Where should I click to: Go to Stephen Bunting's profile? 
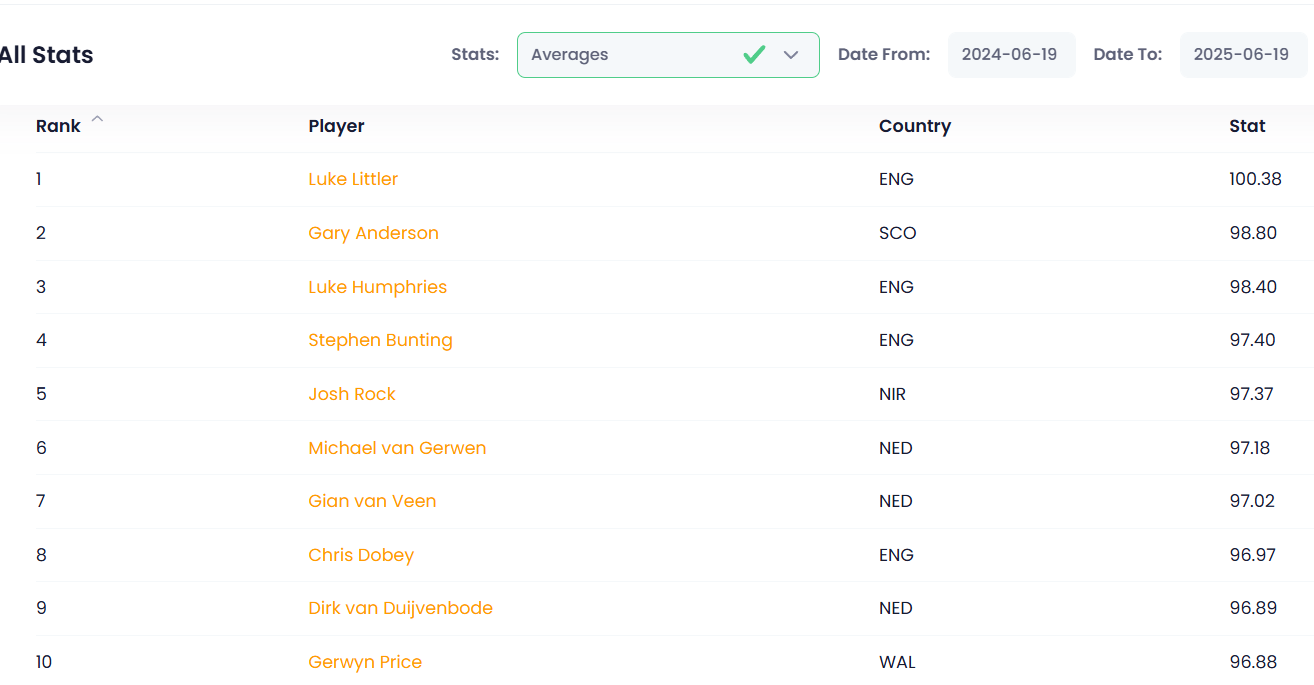[x=380, y=340]
